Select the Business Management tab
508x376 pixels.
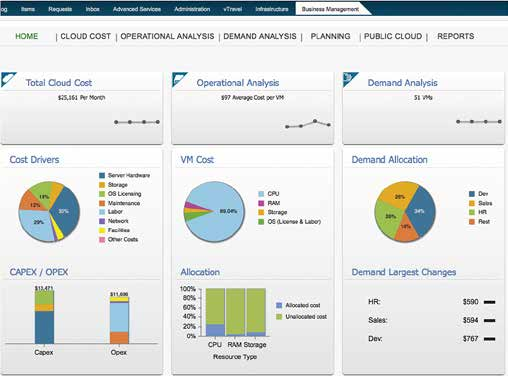(330, 9)
